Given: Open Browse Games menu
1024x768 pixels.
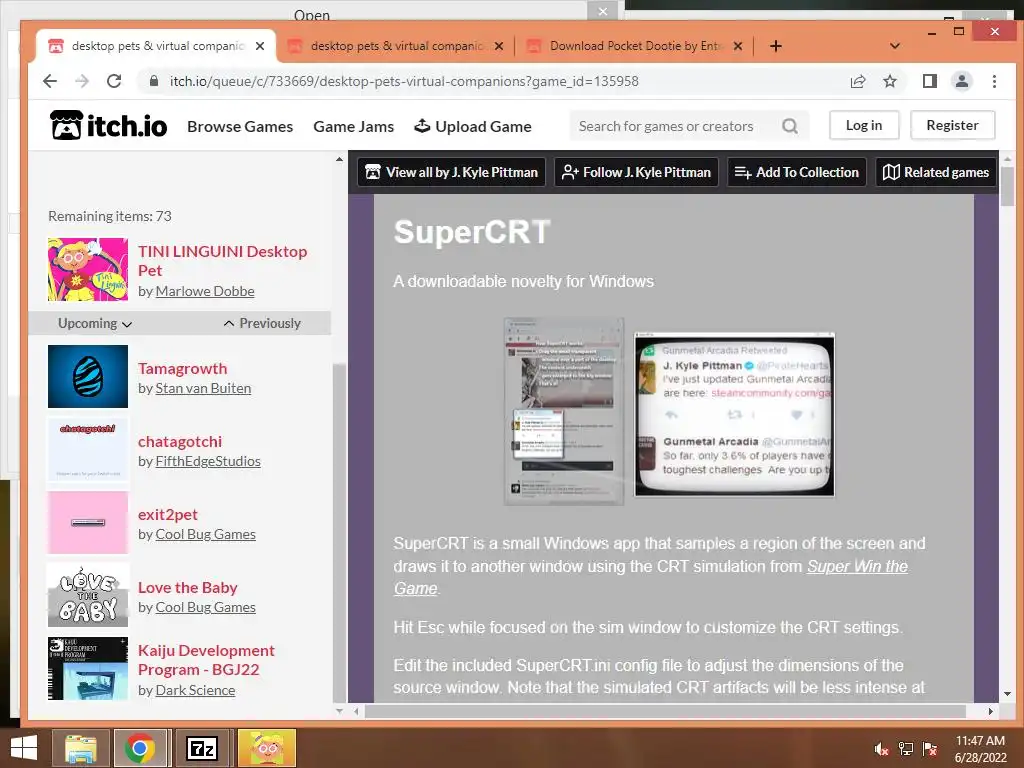Looking at the screenshot, I should click(240, 126).
